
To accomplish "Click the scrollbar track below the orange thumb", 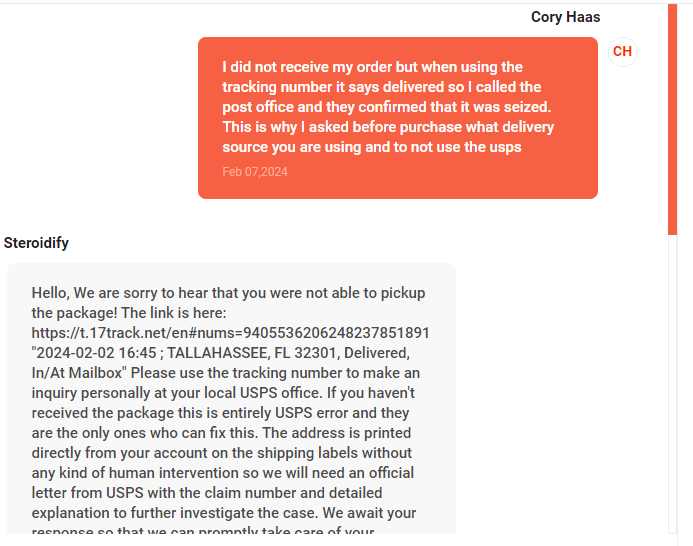I will (672, 390).
